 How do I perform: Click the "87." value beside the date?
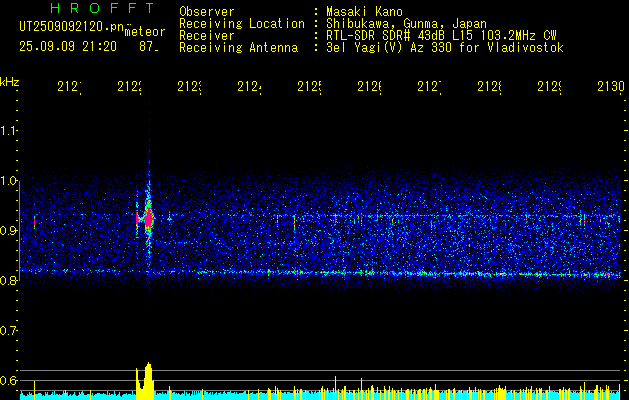(149, 47)
